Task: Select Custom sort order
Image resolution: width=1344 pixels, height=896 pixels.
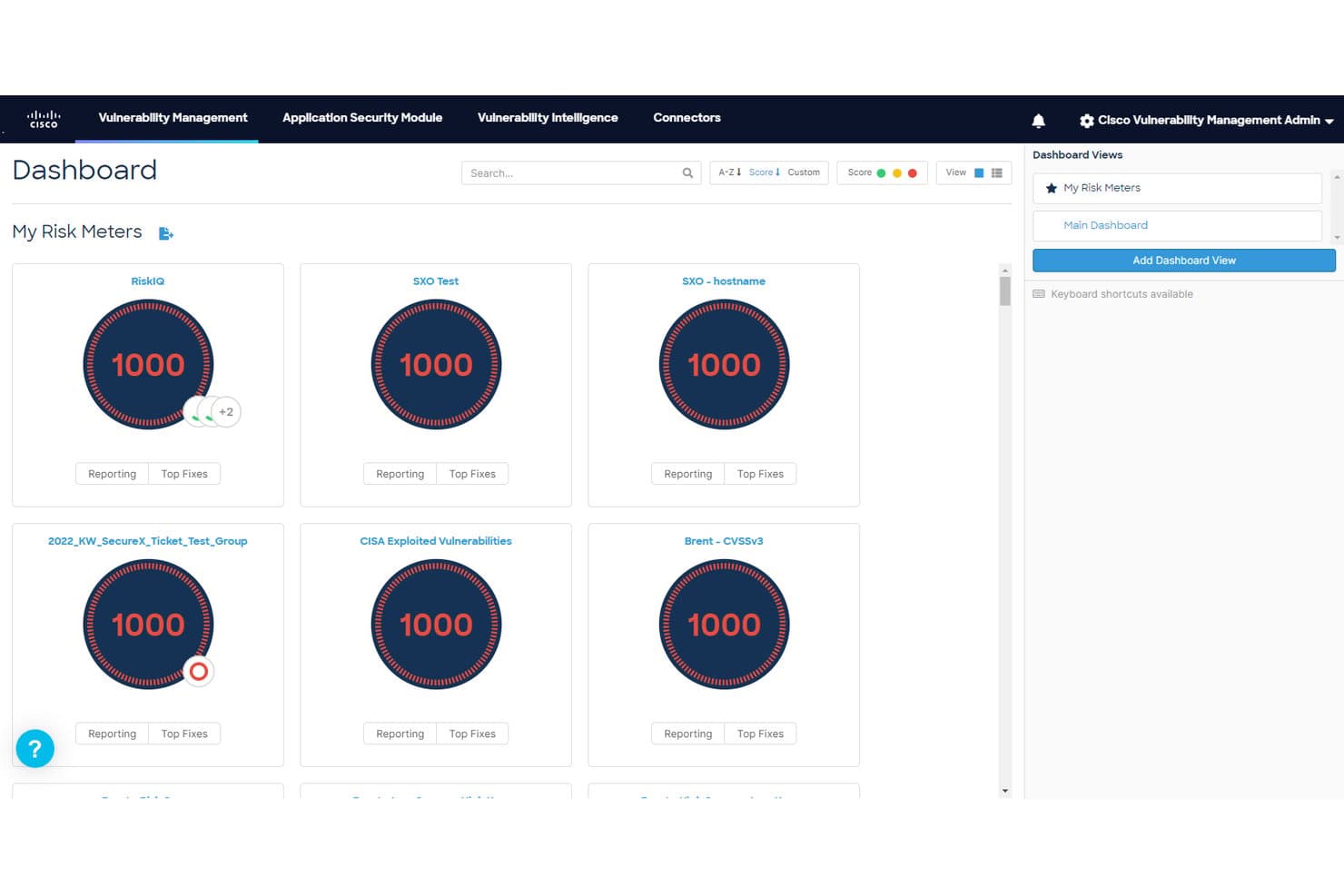Action: 804,172
